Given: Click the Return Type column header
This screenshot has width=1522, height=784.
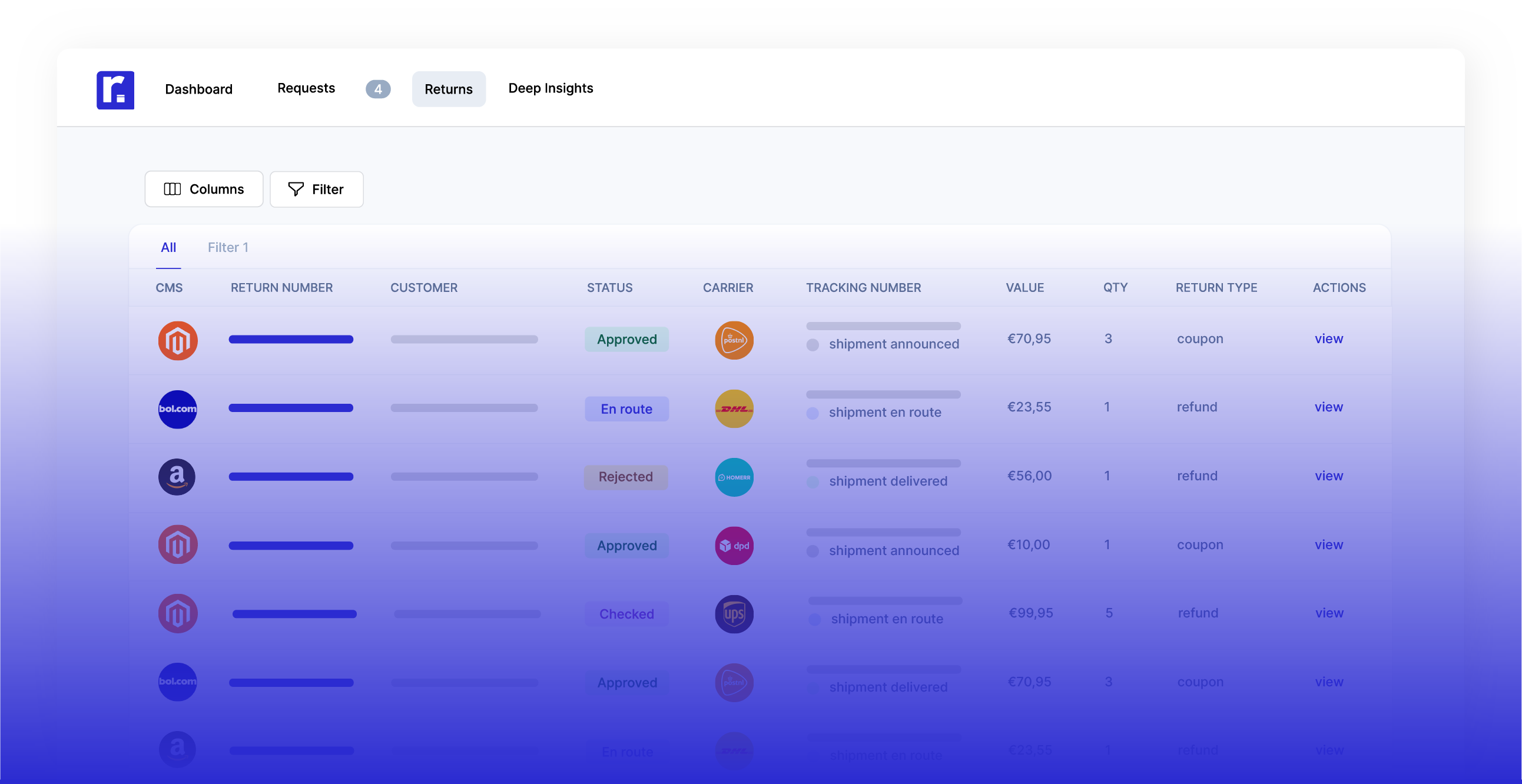Looking at the screenshot, I should point(1216,288).
